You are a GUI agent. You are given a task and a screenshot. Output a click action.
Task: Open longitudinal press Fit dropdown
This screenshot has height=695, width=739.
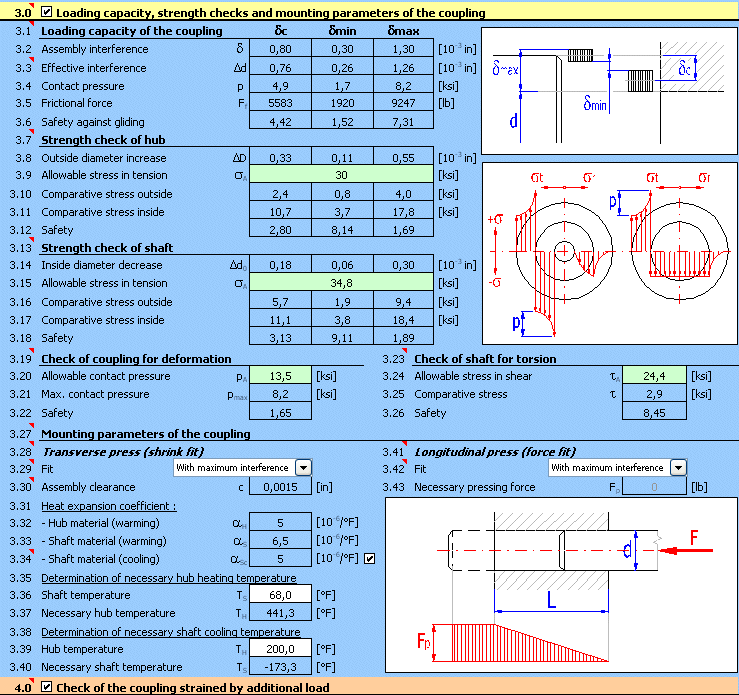click(x=678, y=467)
